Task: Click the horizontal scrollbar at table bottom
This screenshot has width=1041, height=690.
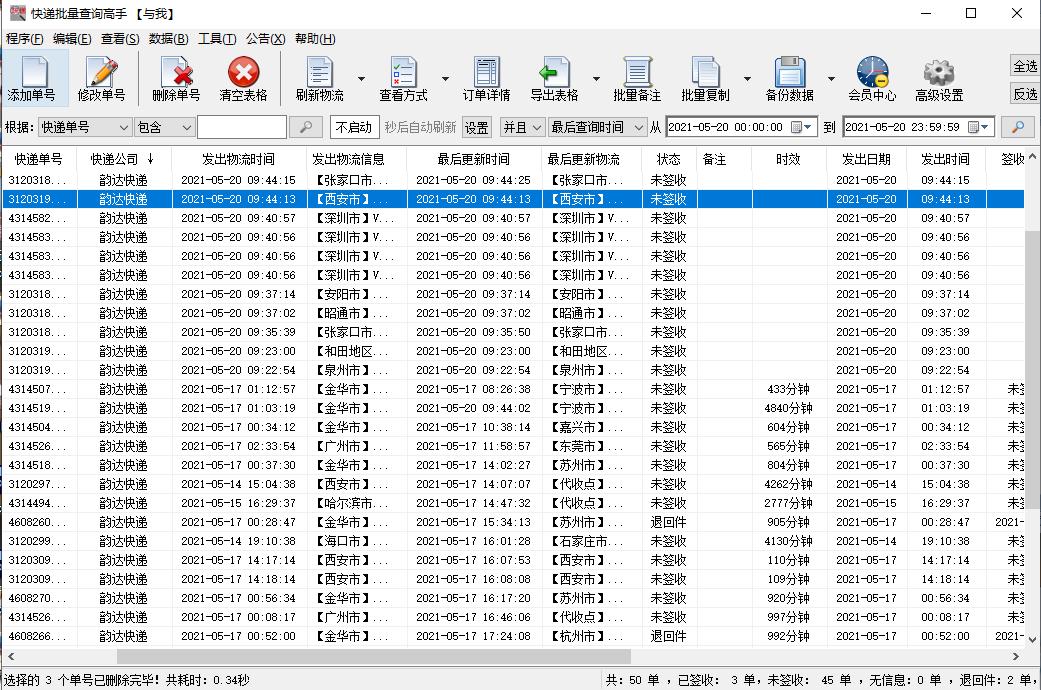Action: (400, 657)
